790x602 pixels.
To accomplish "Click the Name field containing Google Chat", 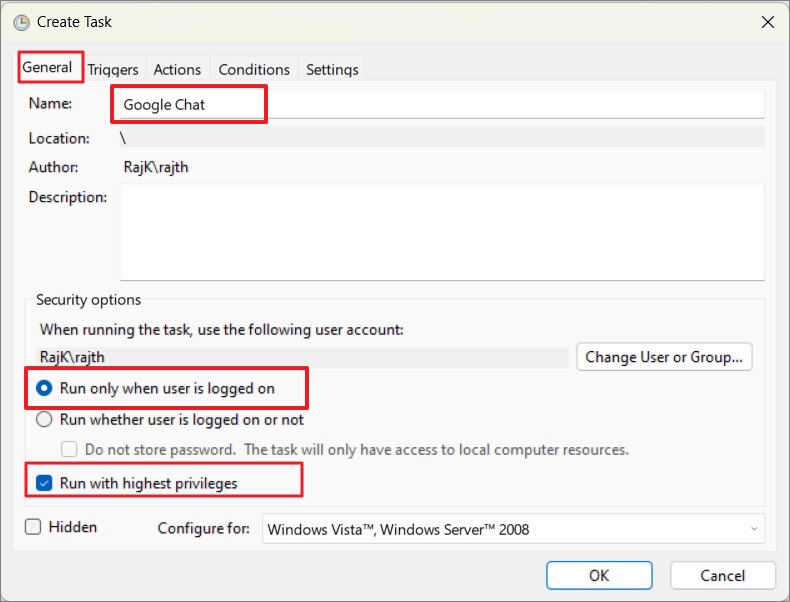I will pos(441,104).
